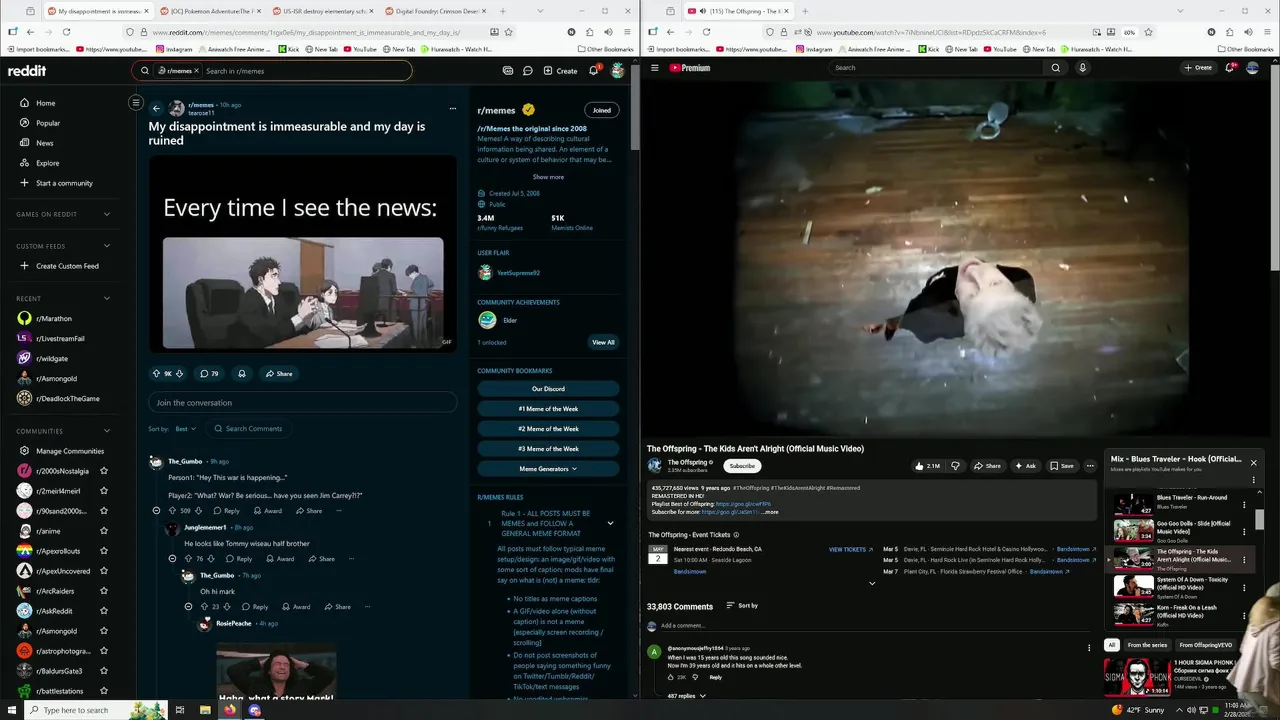Switch to US-ISR destroy elementary tab
This screenshot has width=1280, height=720.
coord(323,11)
